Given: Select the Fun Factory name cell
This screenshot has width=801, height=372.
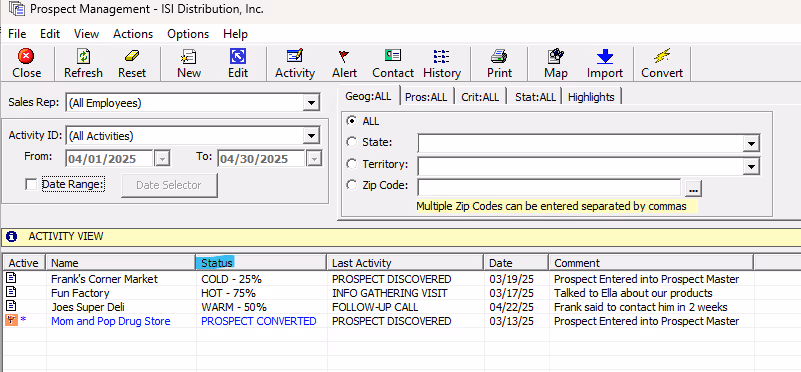Looking at the screenshot, I should pos(80,293).
